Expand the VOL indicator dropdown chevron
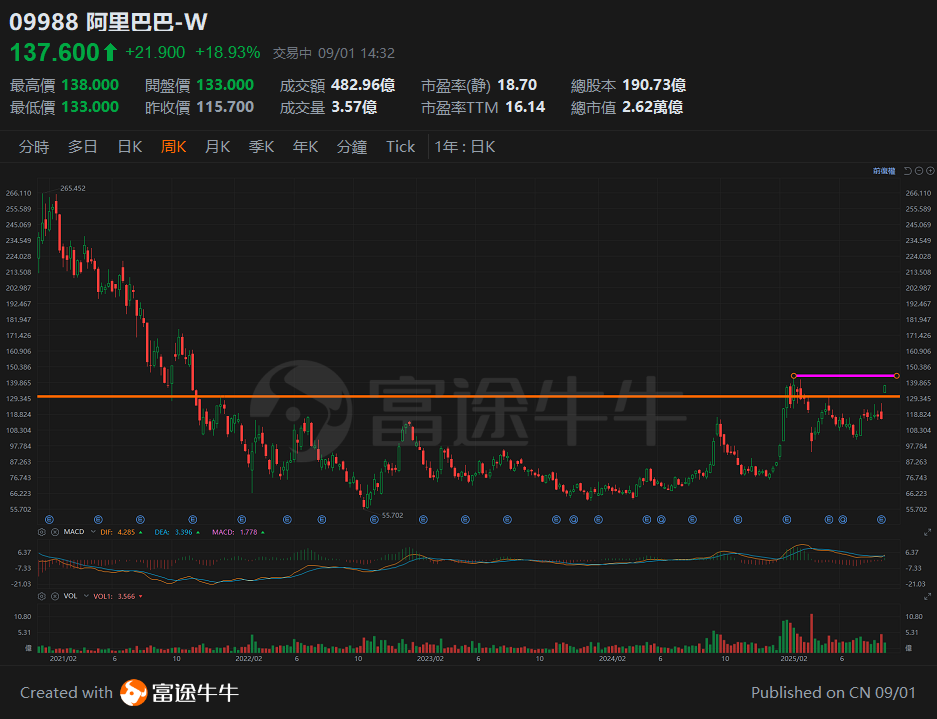The width and height of the screenshot is (937, 719). (86, 596)
